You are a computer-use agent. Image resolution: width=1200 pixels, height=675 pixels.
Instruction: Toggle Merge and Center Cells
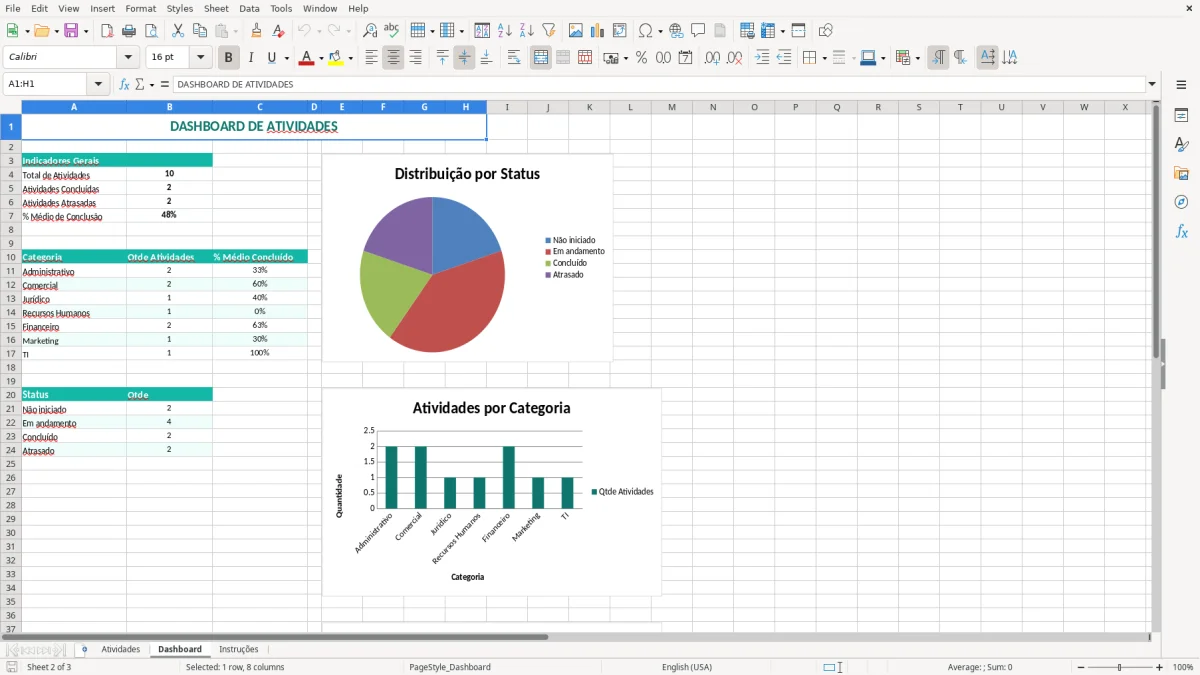(541, 58)
